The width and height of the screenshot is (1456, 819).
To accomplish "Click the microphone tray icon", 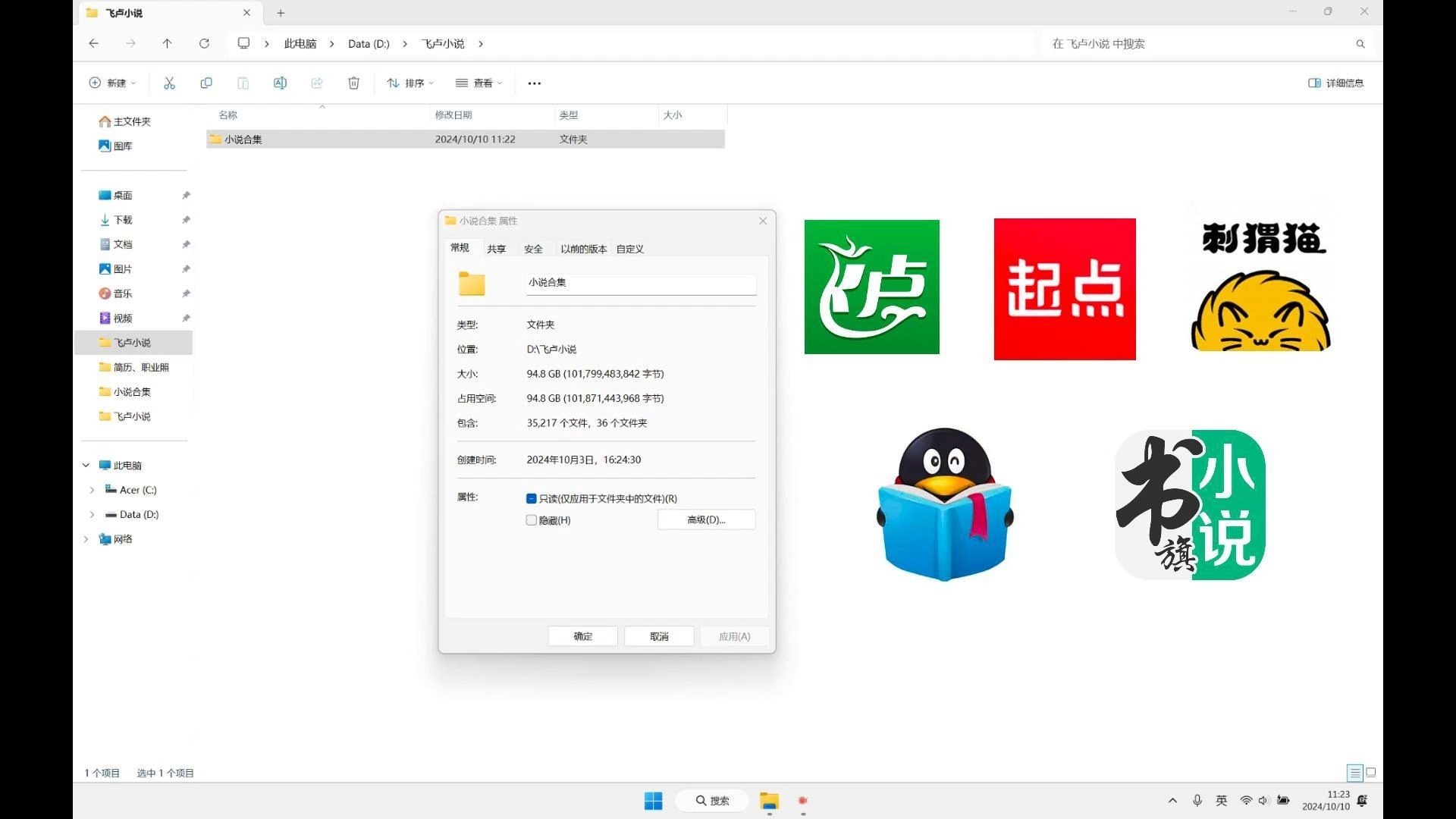I will (1197, 801).
